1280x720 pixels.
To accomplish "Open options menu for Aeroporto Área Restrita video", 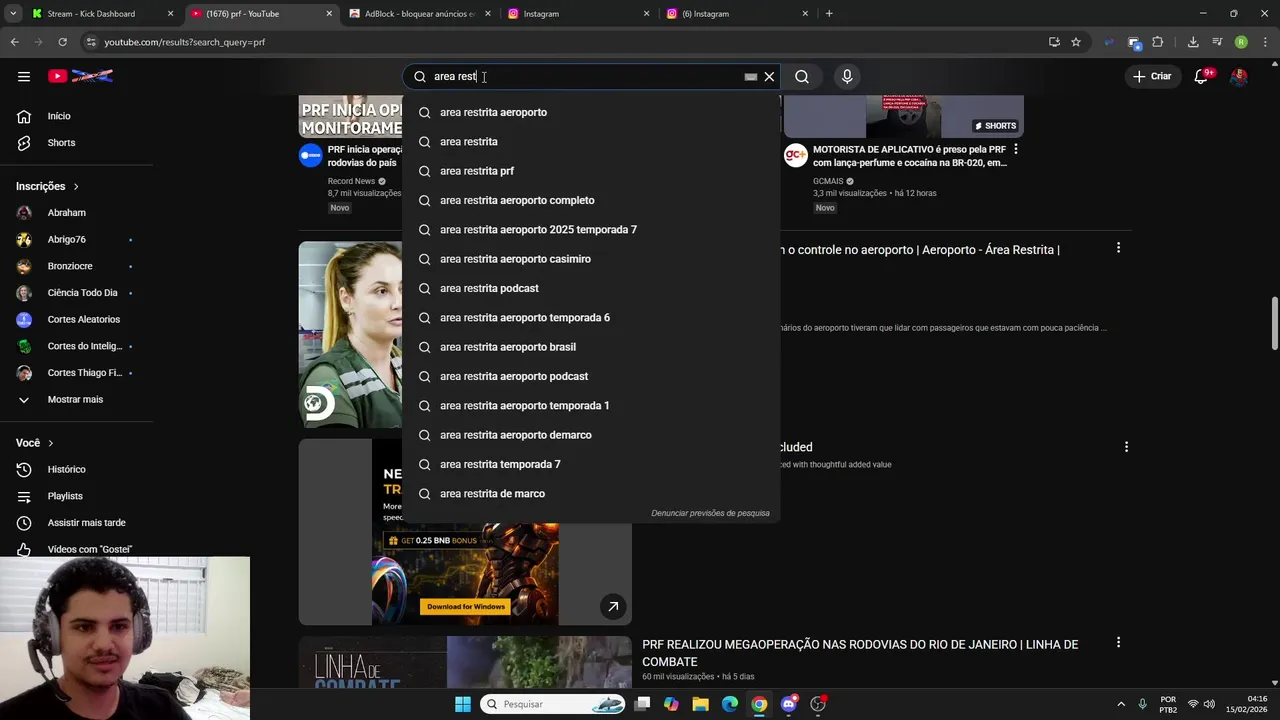I will pos(1118,248).
